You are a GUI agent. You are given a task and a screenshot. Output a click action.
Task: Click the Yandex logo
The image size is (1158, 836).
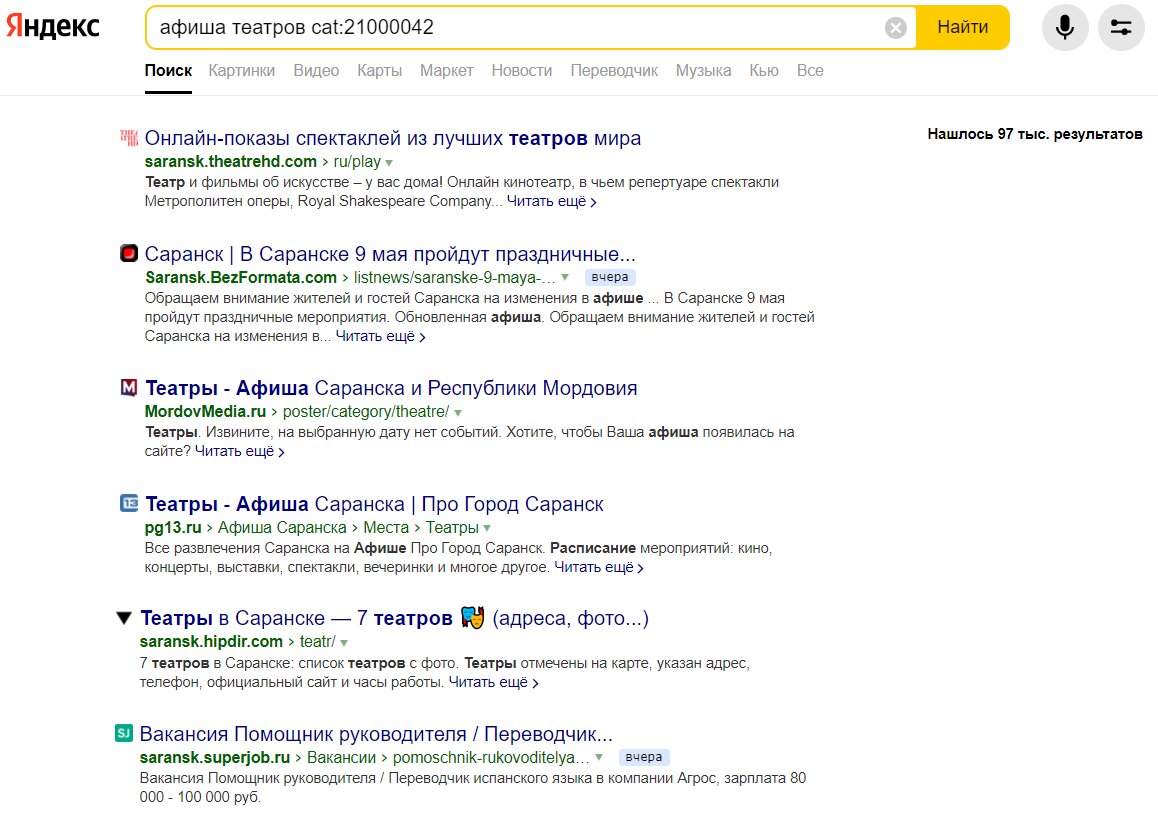coord(52,27)
